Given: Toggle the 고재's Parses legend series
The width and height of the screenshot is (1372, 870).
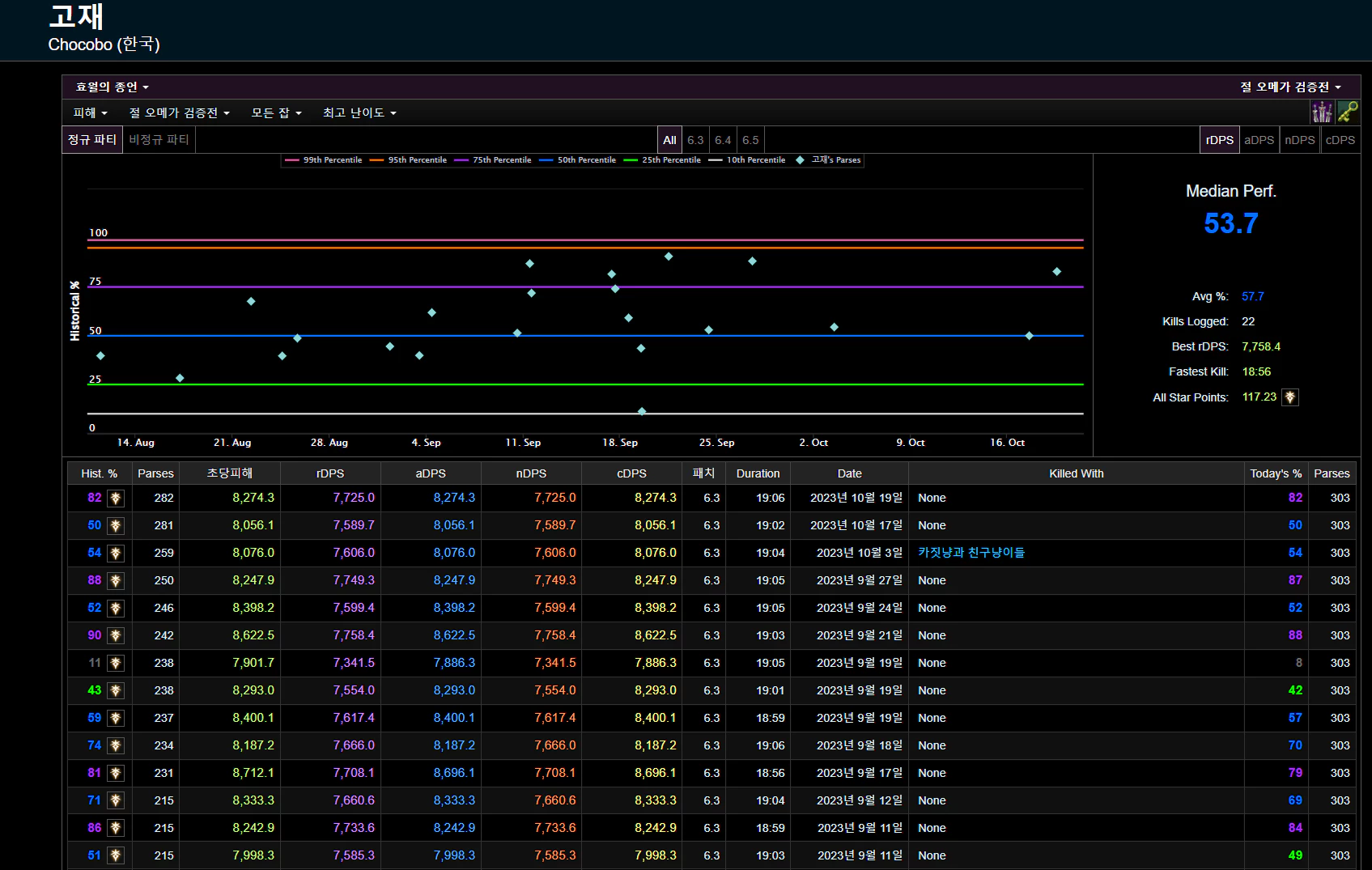Looking at the screenshot, I should point(829,160).
